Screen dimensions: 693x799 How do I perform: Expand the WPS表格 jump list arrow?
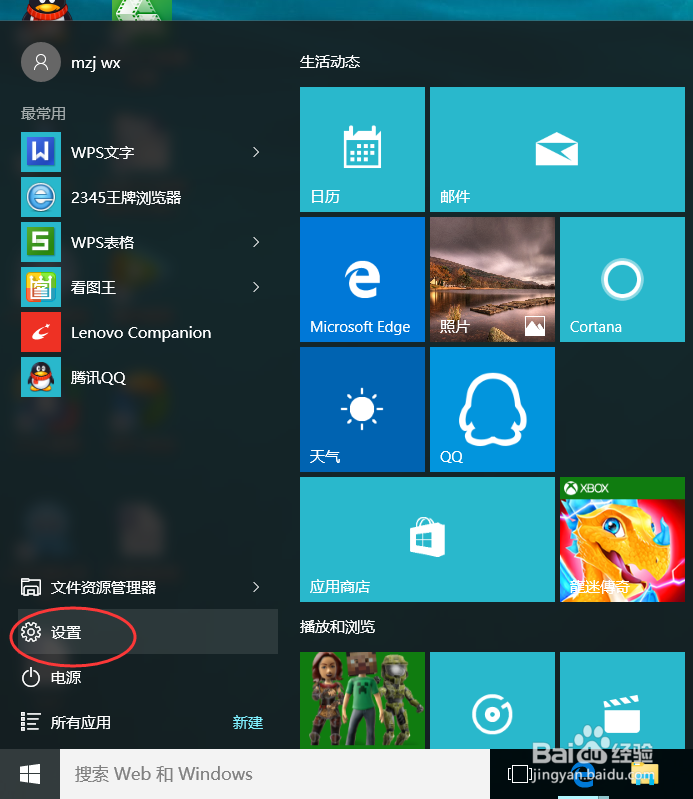point(256,242)
